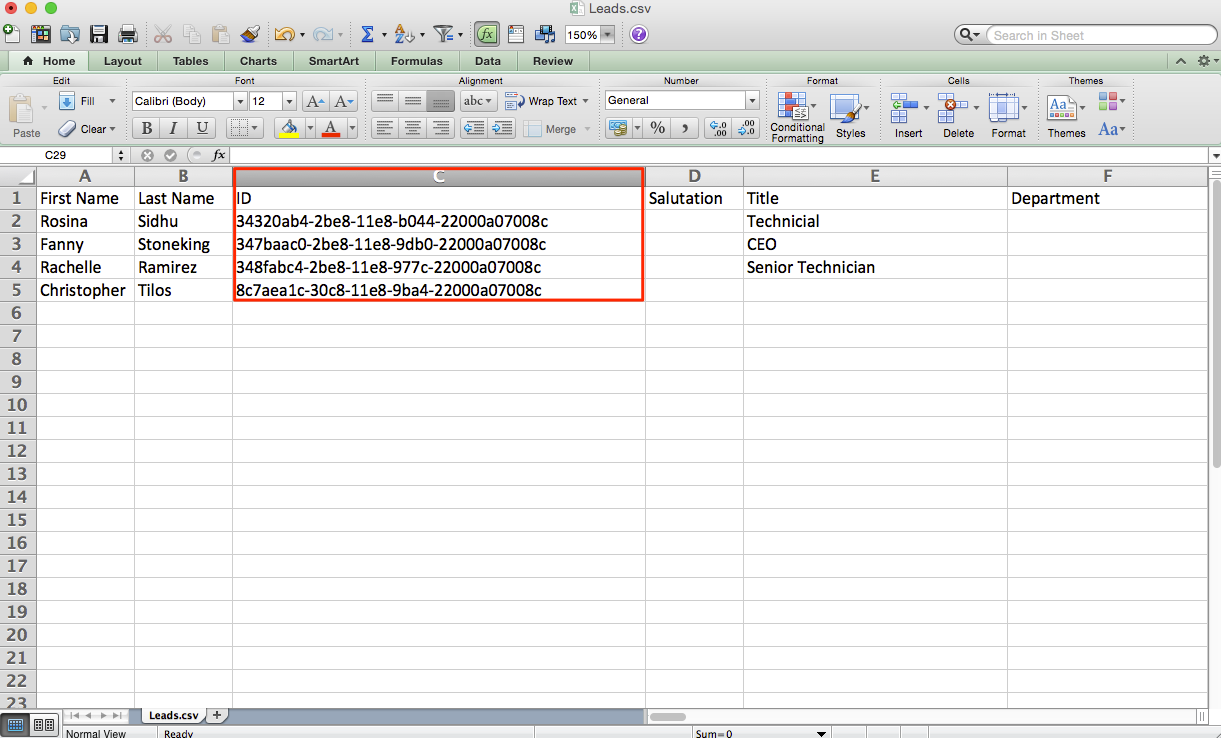Open the theme colors swatch menu
Screen dimensions: 1221x738
point(1111,101)
